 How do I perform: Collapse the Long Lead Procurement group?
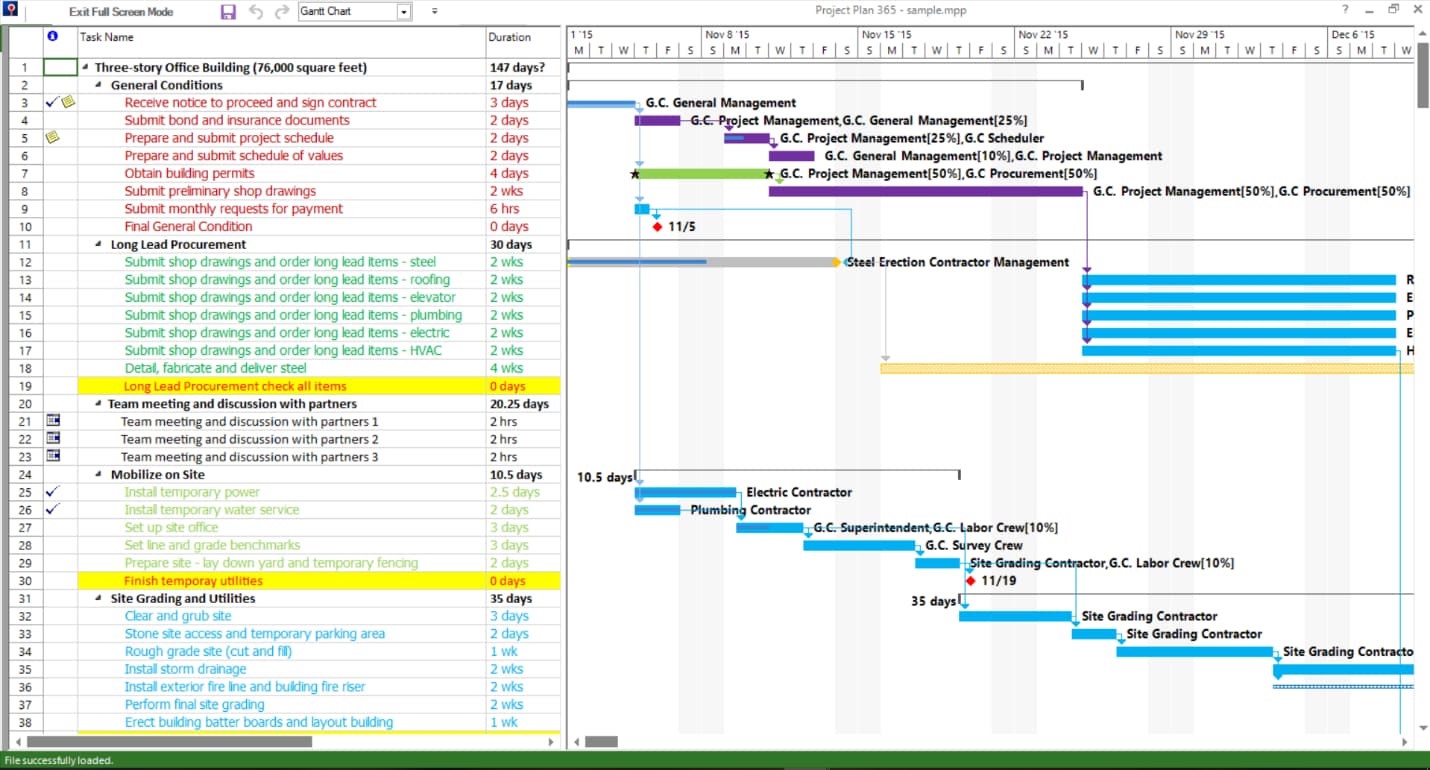point(100,245)
